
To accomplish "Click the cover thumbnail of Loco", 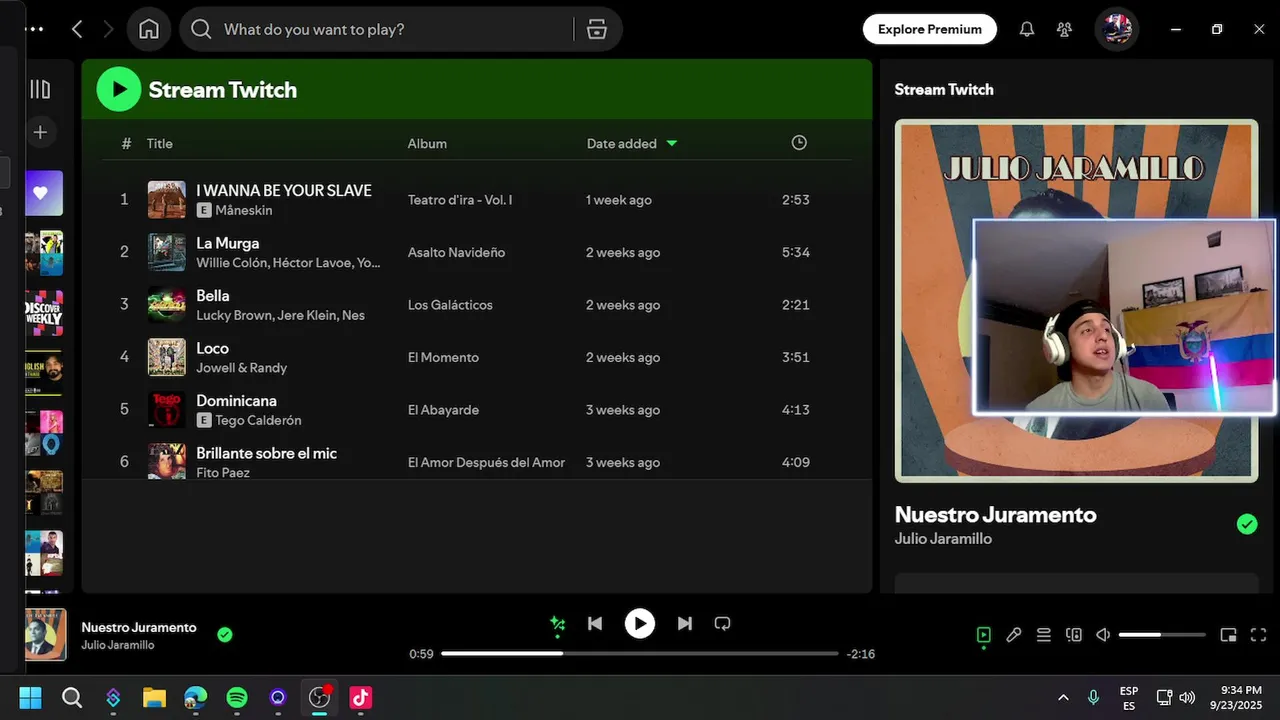I will (x=167, y=357).
